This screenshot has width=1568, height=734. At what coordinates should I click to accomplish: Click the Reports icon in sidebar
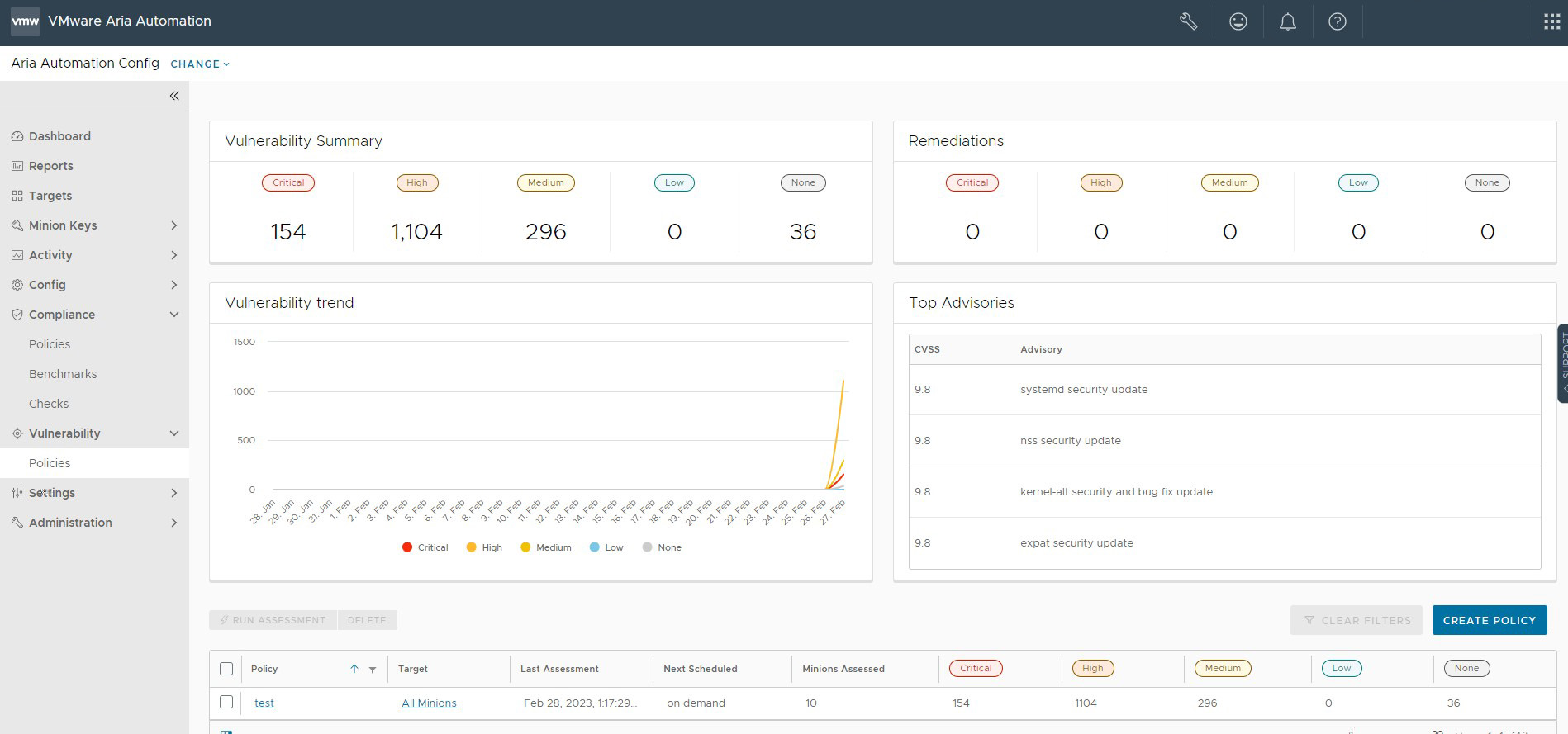pos(17,166)
